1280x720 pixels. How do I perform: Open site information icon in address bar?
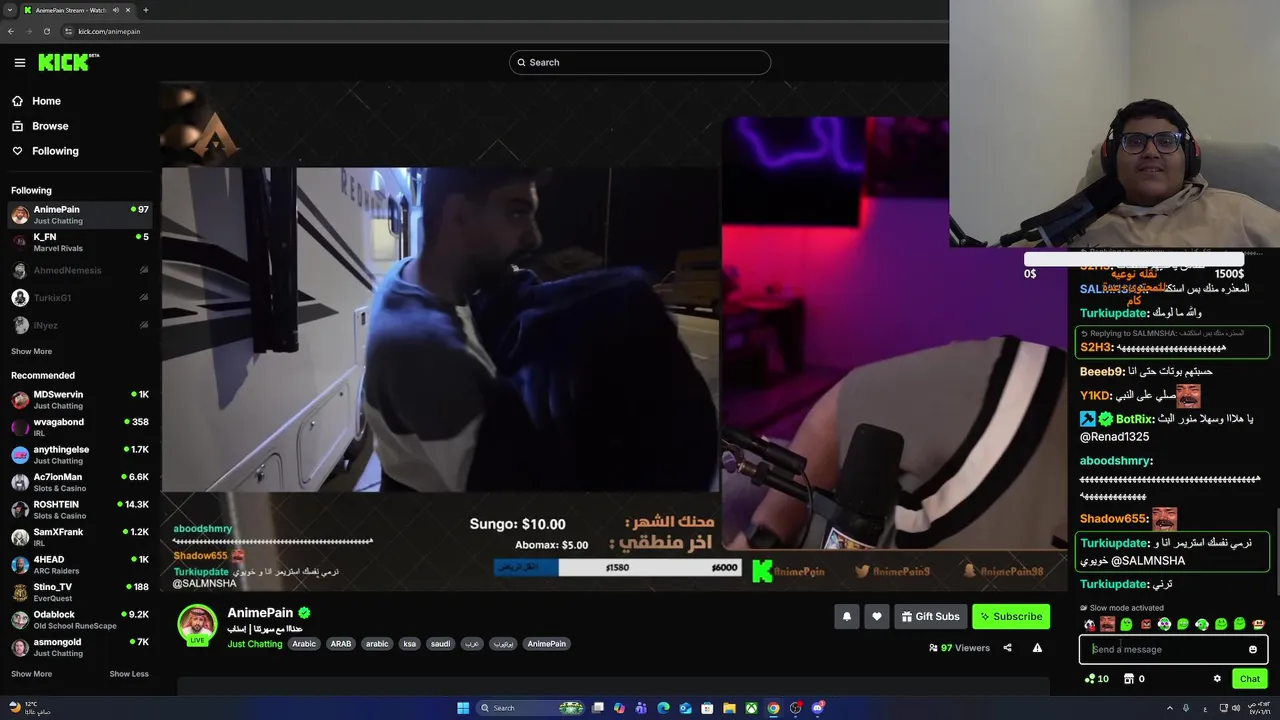69,31
